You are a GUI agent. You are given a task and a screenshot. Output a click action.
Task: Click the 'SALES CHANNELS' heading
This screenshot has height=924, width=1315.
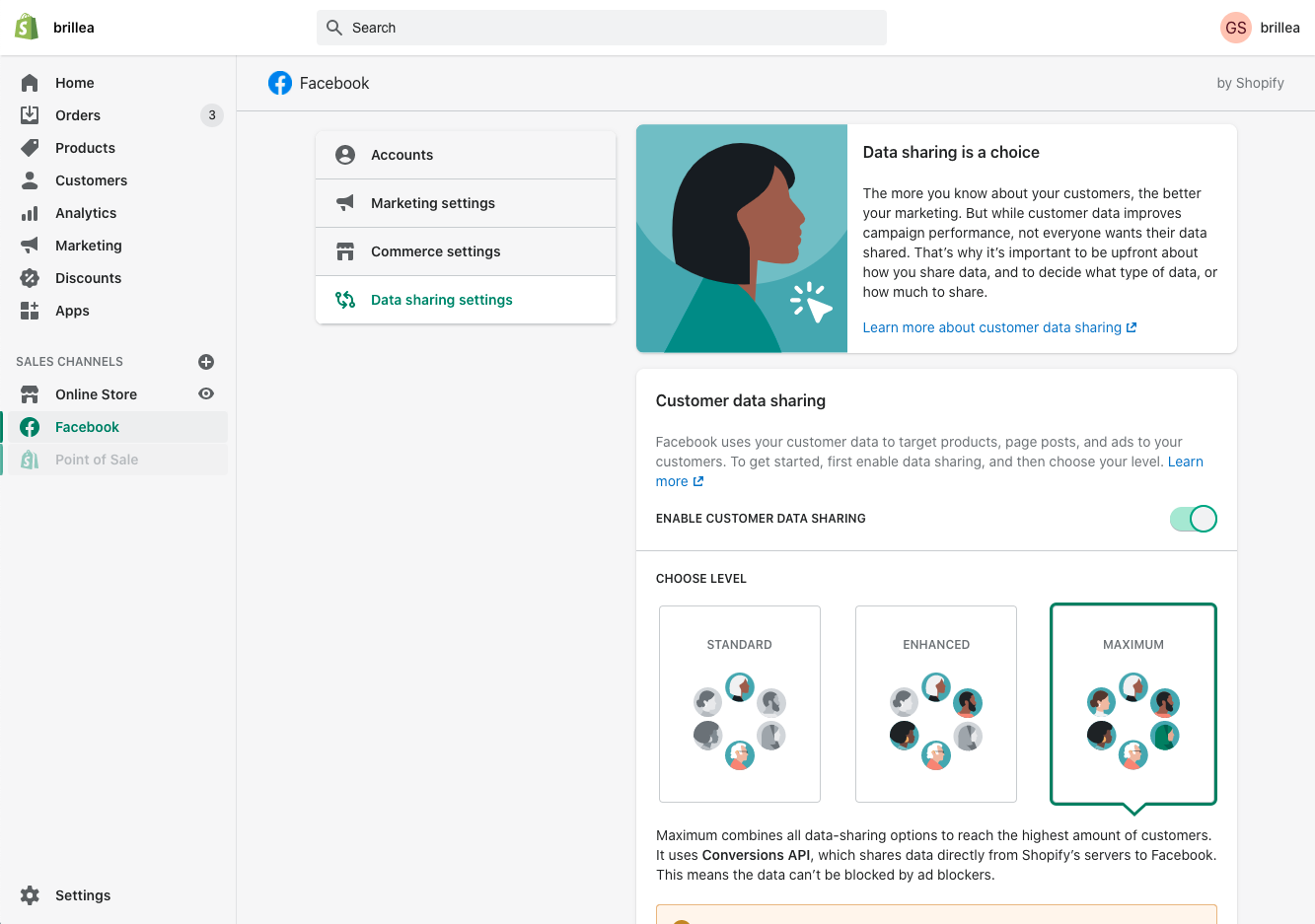(70, 362)
